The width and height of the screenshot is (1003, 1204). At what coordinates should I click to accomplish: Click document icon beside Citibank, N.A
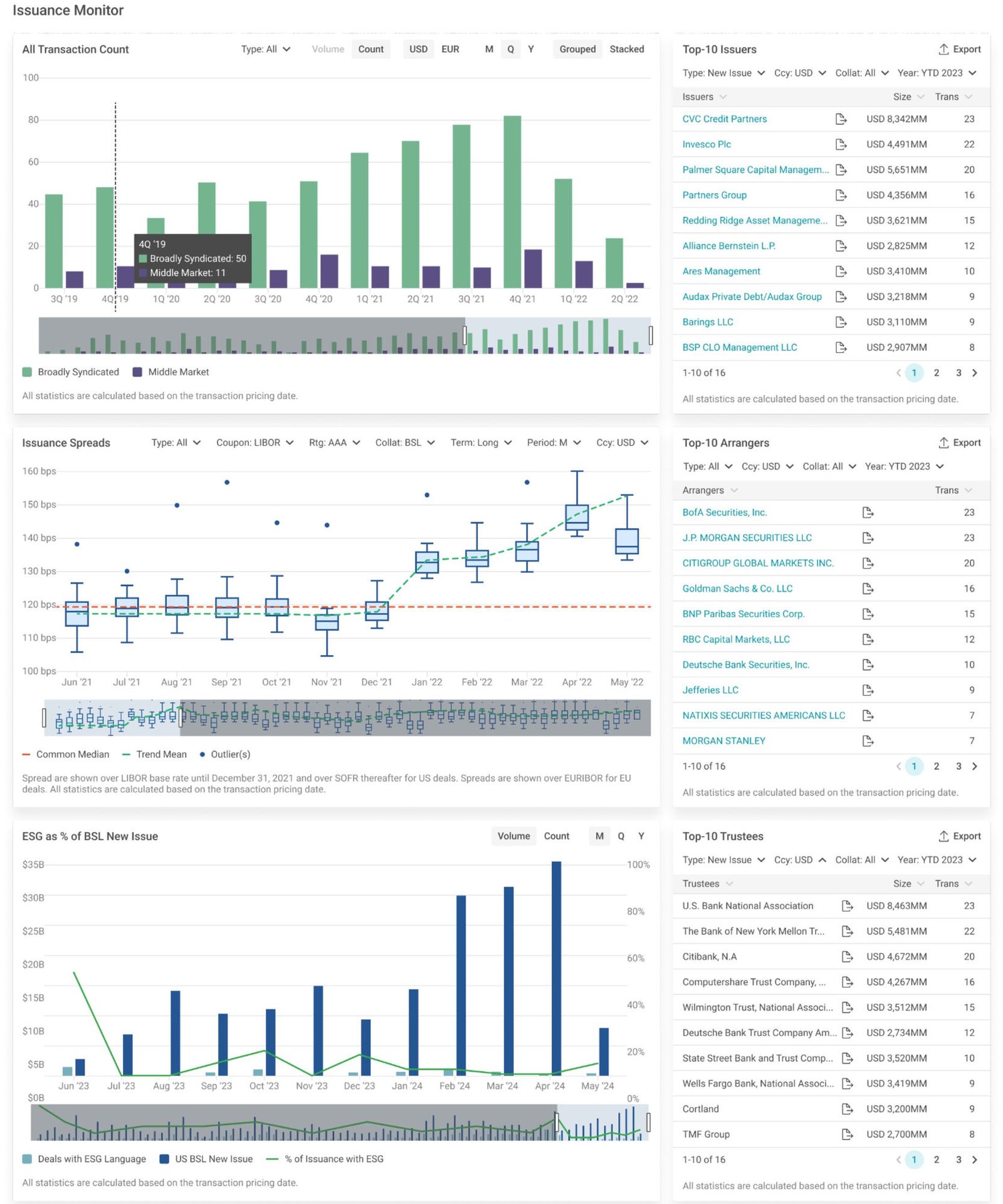point(847,956)
